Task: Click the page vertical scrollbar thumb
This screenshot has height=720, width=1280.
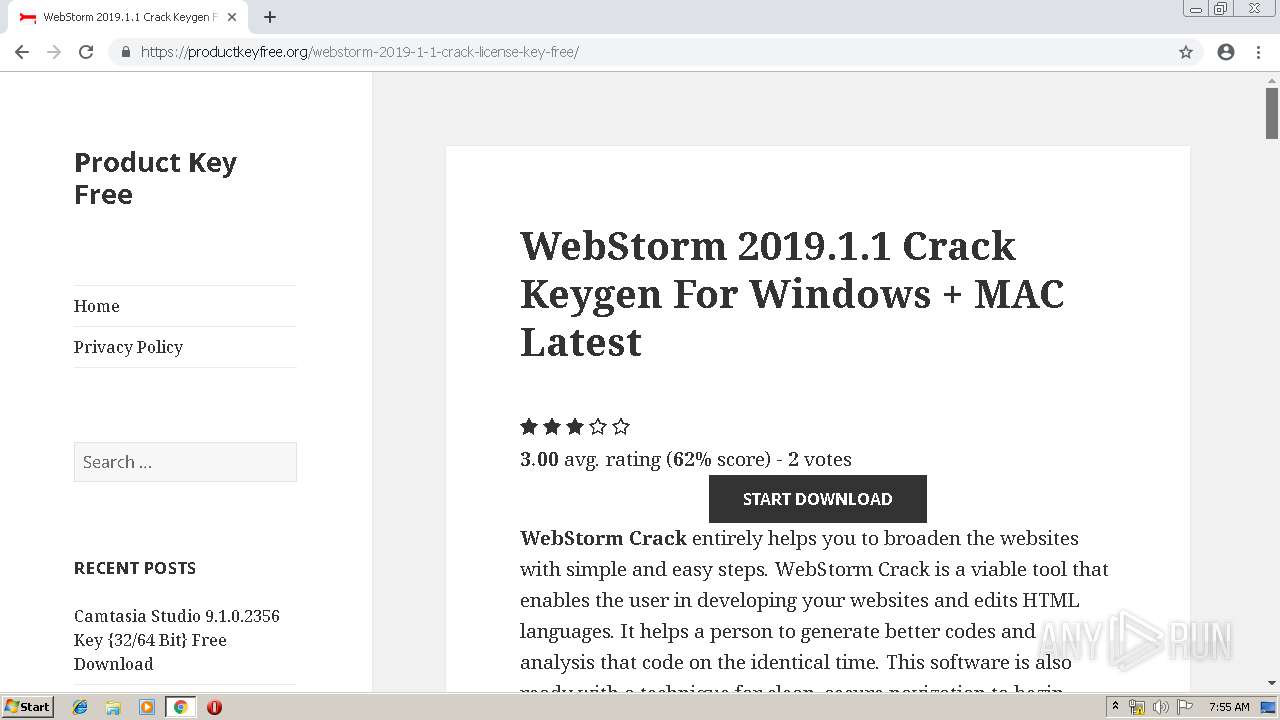Action: [1272, 113]
